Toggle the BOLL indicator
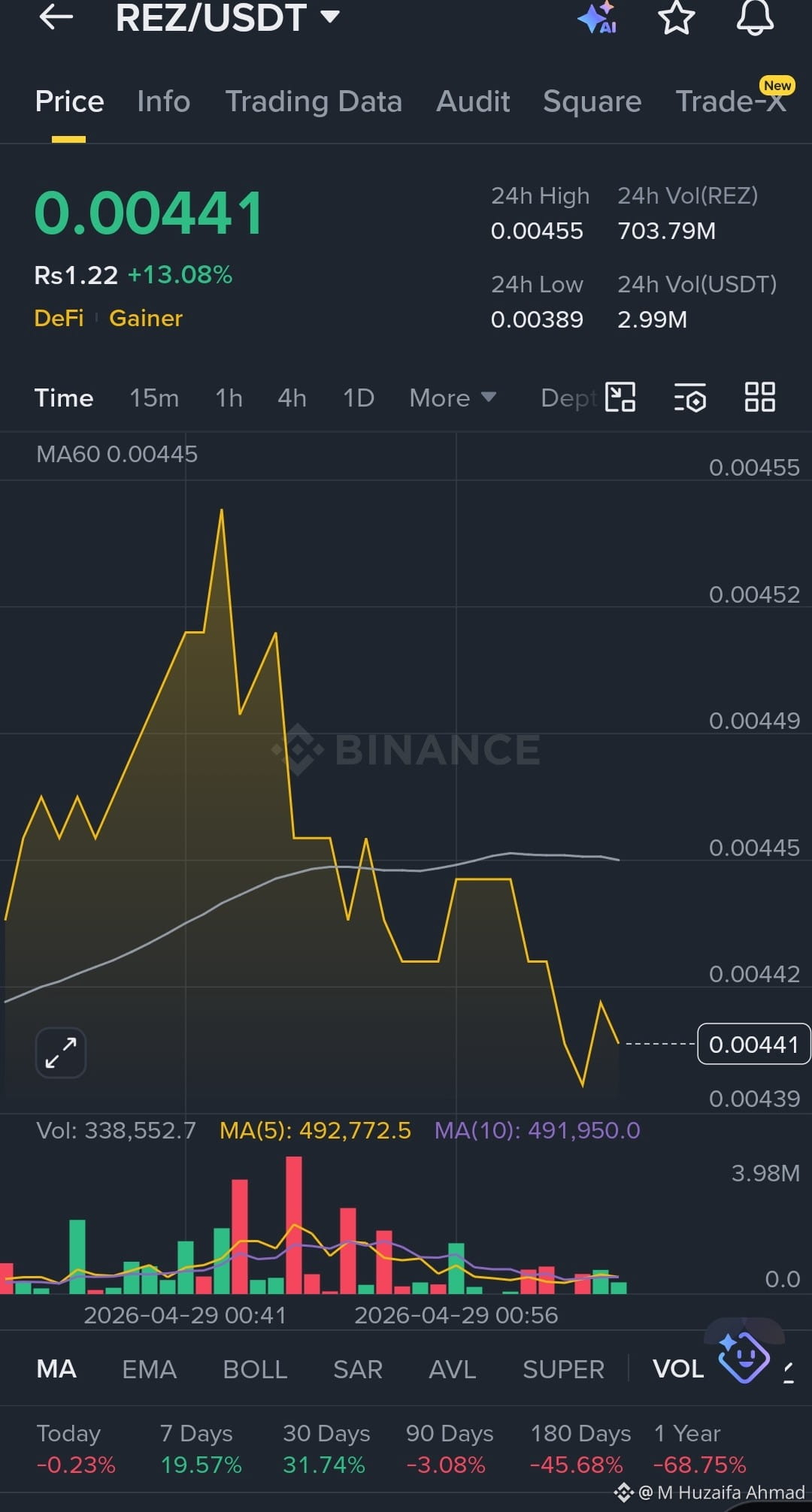The image size is (812, 1512). tap(255, 1369)
